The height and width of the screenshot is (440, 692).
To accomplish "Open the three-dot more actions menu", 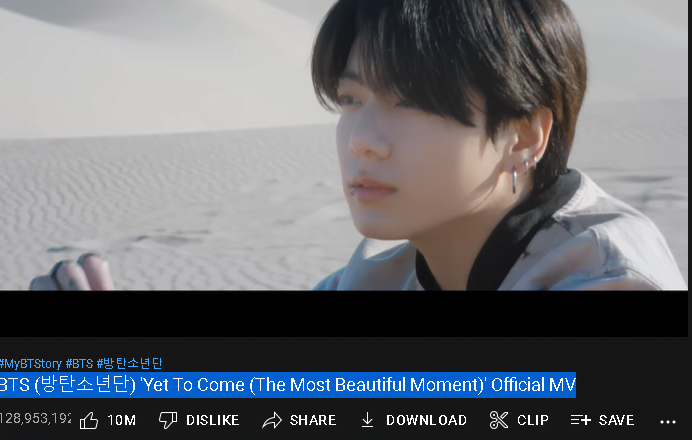I will point(668,422).
